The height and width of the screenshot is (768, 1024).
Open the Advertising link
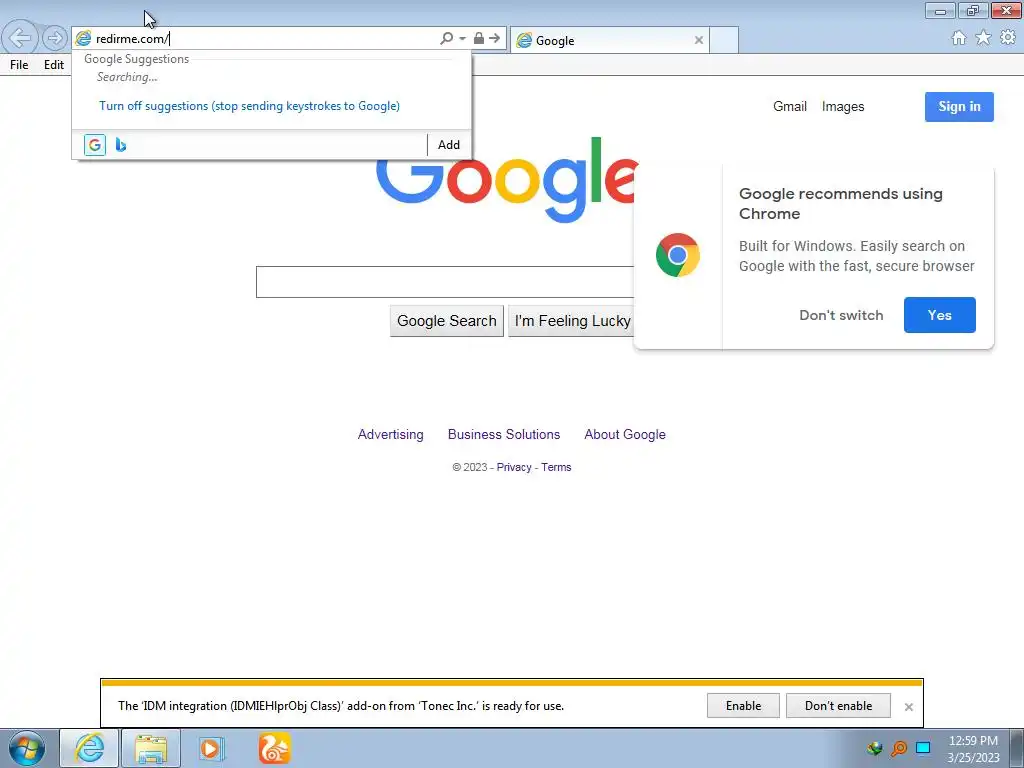391,434
